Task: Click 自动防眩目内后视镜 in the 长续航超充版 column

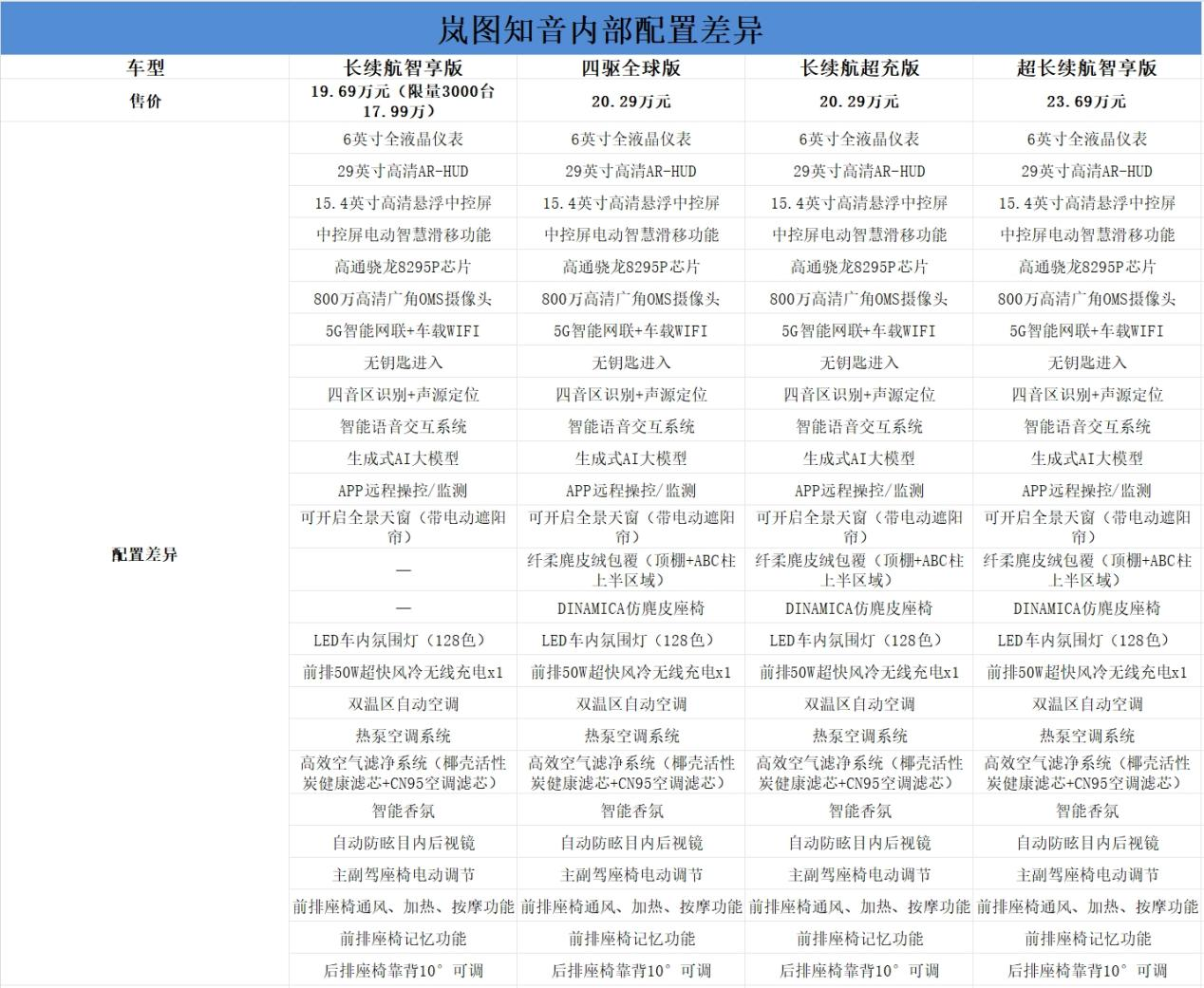Action: pyautogui.click(x=859, y=843)
